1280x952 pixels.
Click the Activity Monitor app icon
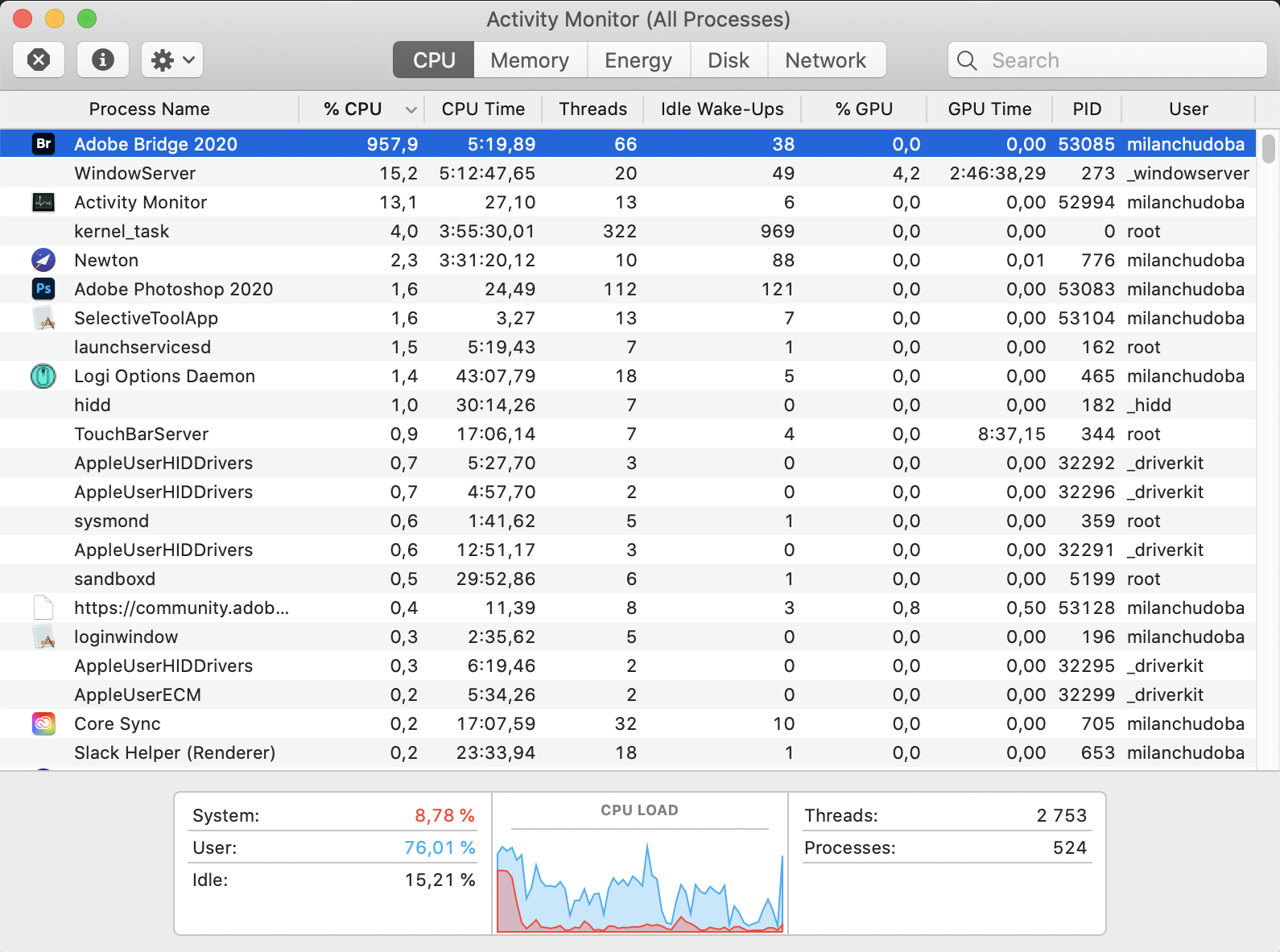pos(43,202)
